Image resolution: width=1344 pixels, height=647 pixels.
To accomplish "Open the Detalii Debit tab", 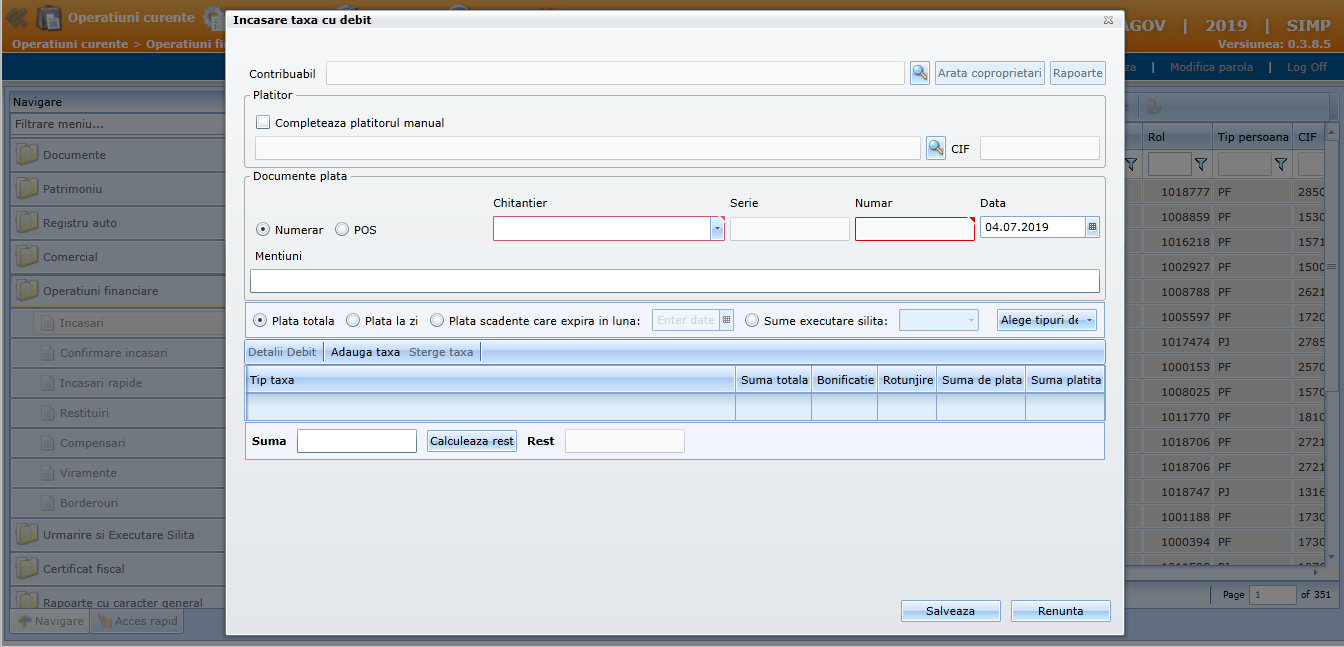I will 282,352.
